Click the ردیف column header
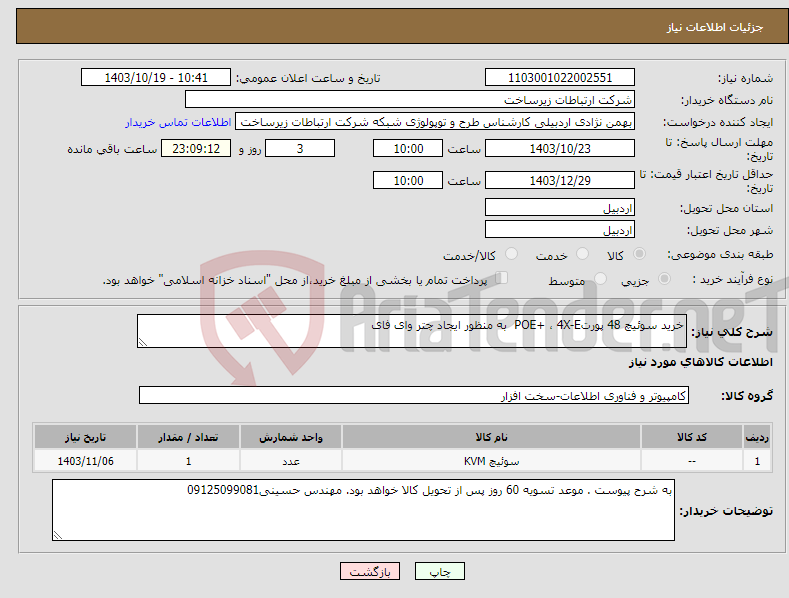 [757, 437]
